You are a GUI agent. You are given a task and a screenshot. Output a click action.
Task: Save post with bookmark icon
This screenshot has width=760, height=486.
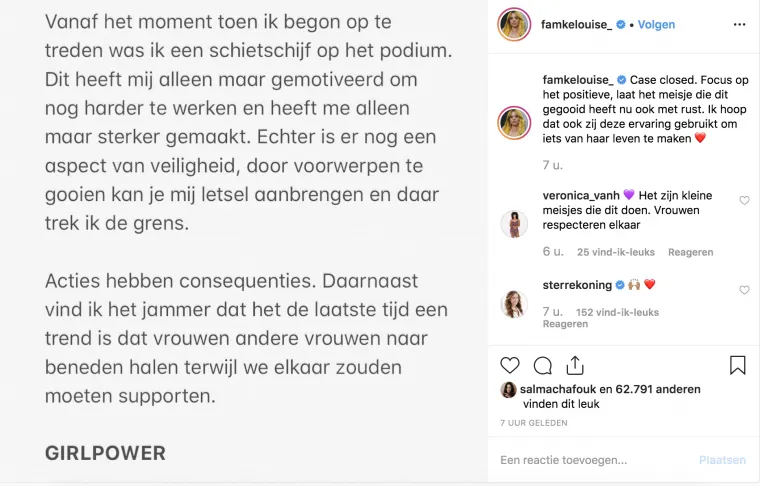click(738, 365)
